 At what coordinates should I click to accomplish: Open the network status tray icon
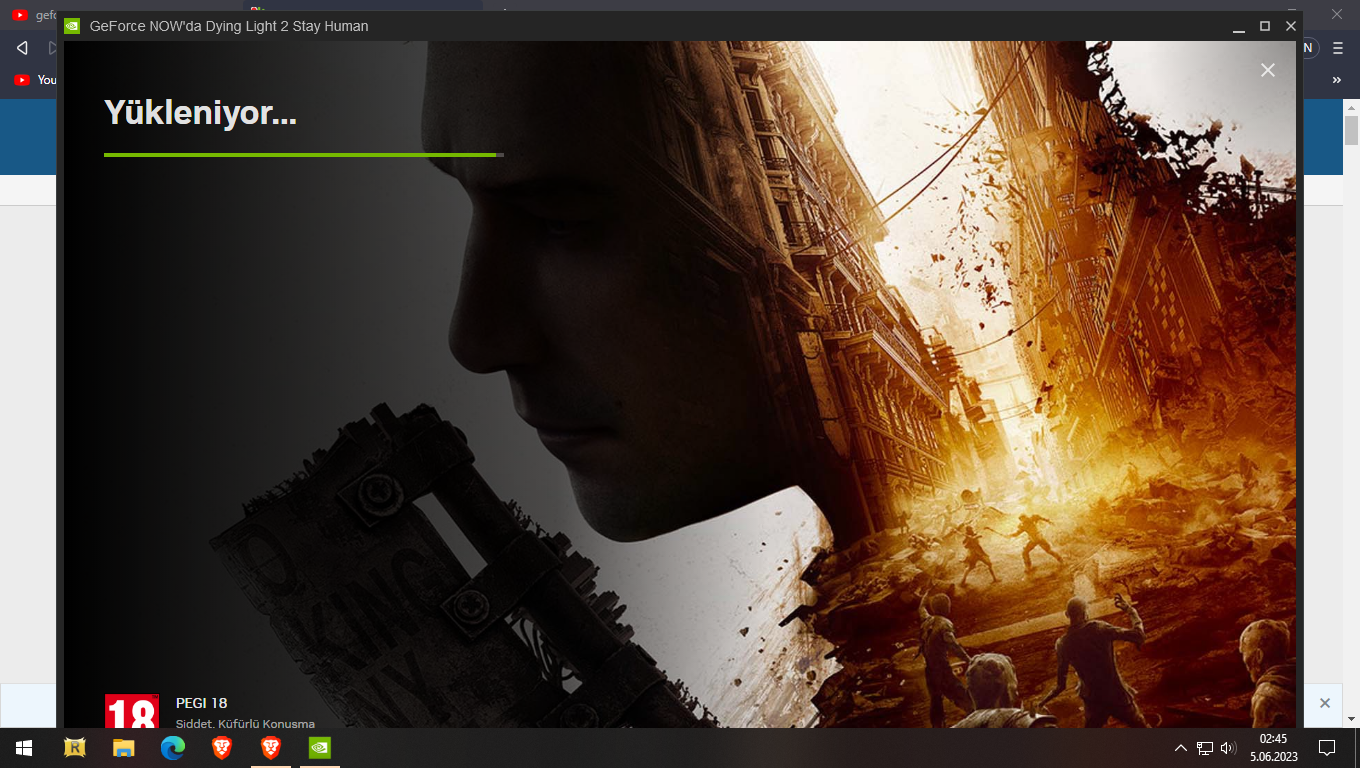(1205, 748)
